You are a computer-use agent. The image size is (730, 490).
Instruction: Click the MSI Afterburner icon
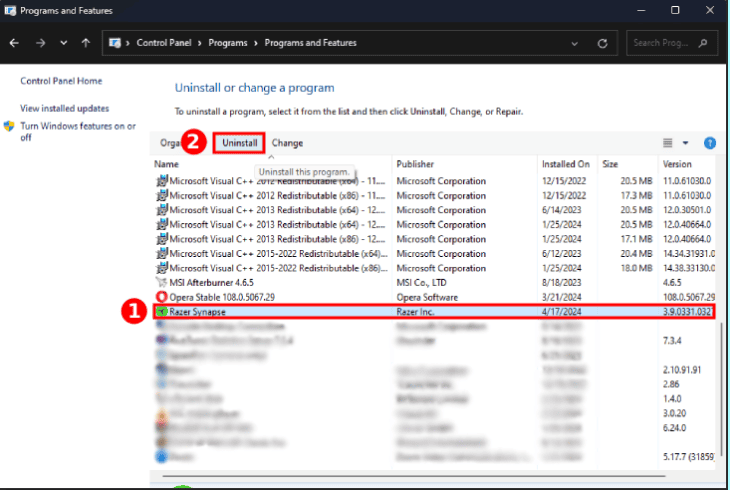162,283
